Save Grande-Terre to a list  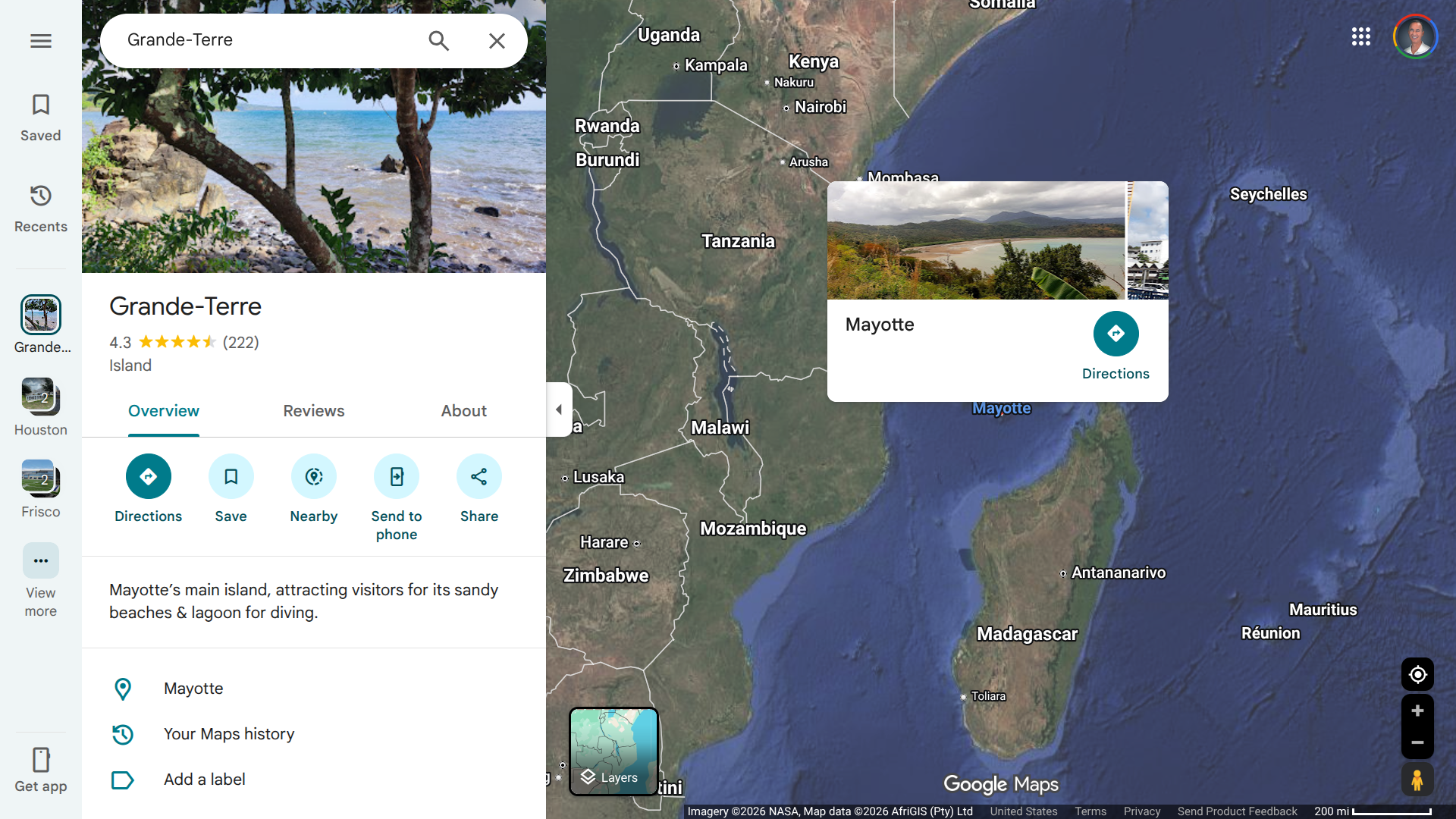231,477
